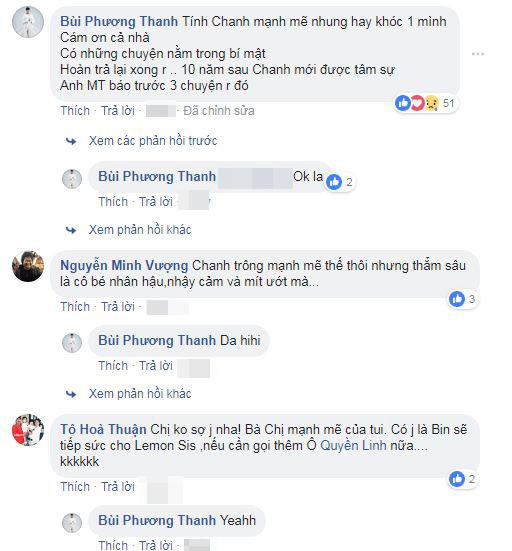The height and width of the screenshot is (551, 512).
Task: Open Nguyễn Minh Vượng's profile name link
Action: (124, 265)
